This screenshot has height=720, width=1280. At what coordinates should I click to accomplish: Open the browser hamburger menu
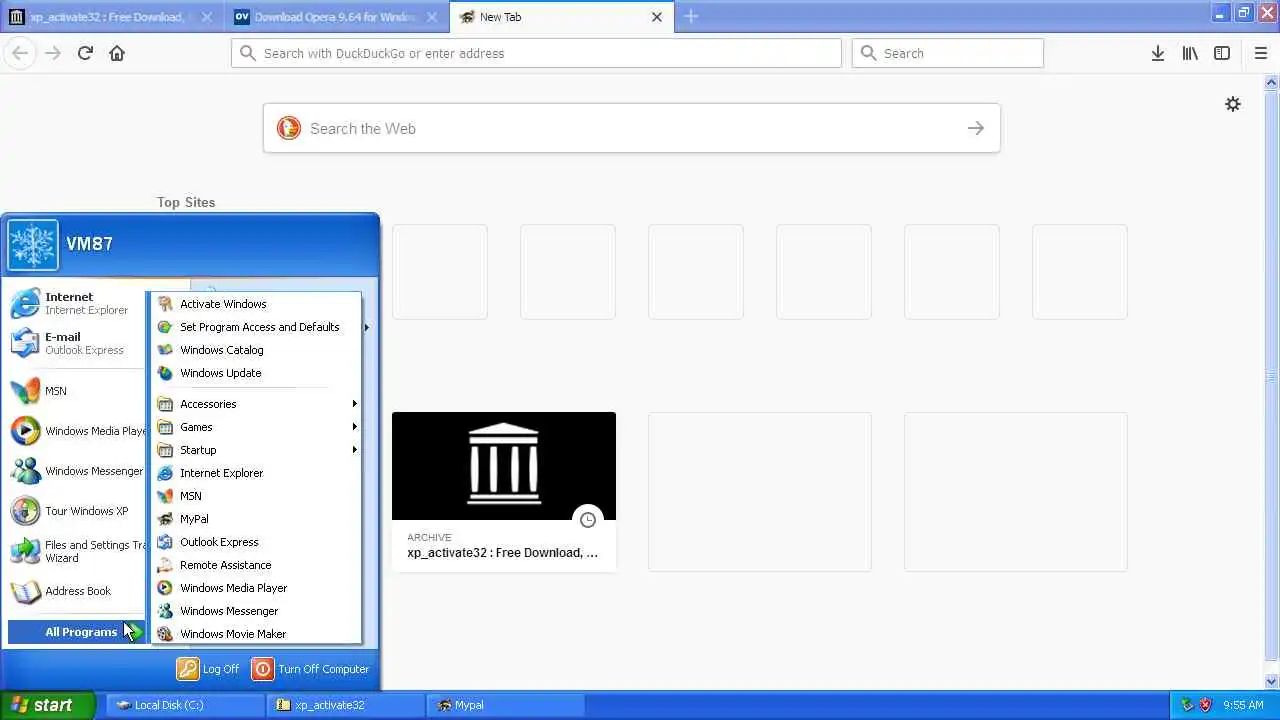(x=1261, y=53)
